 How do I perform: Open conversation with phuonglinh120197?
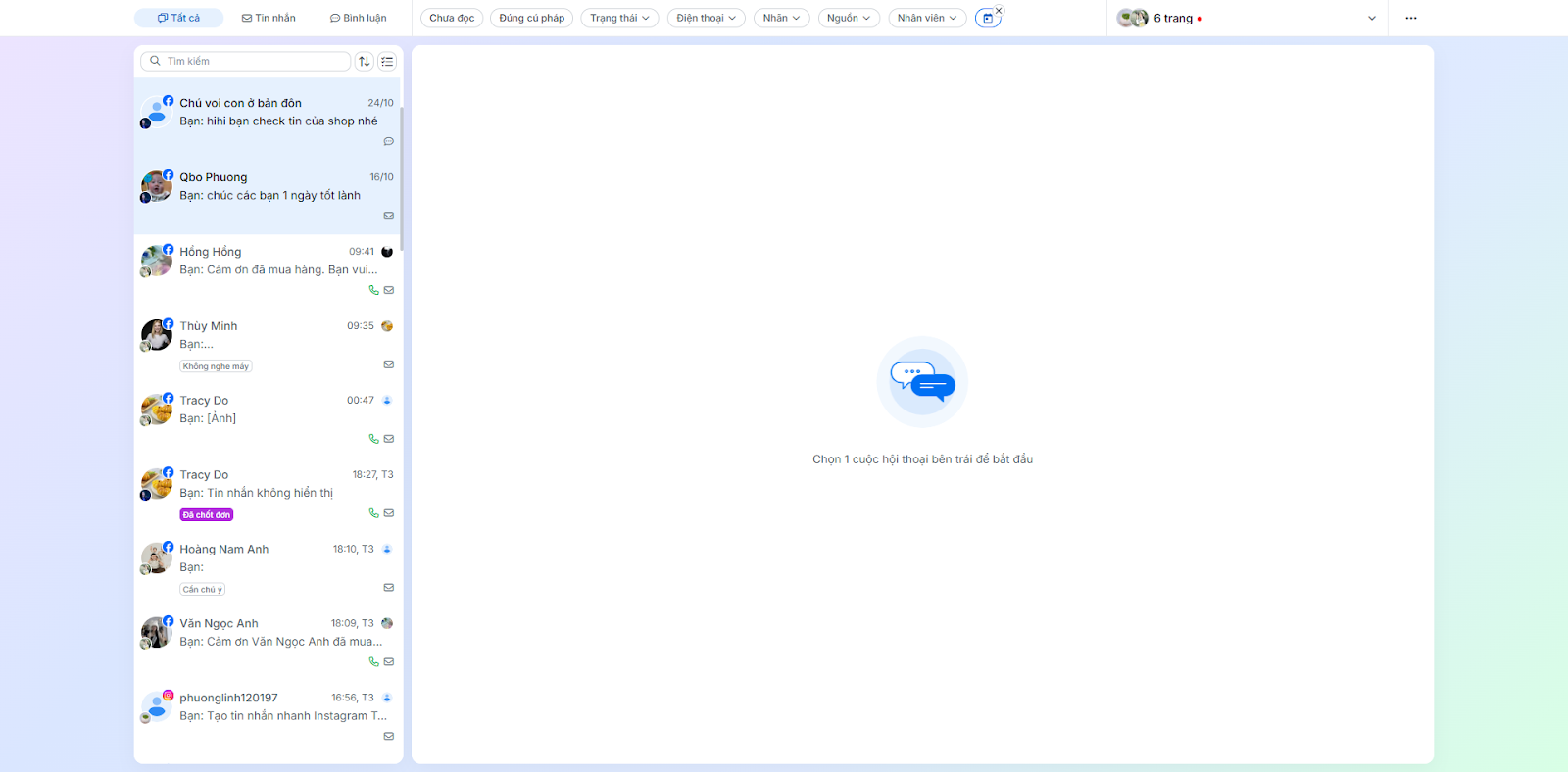(x=267, y=717)
